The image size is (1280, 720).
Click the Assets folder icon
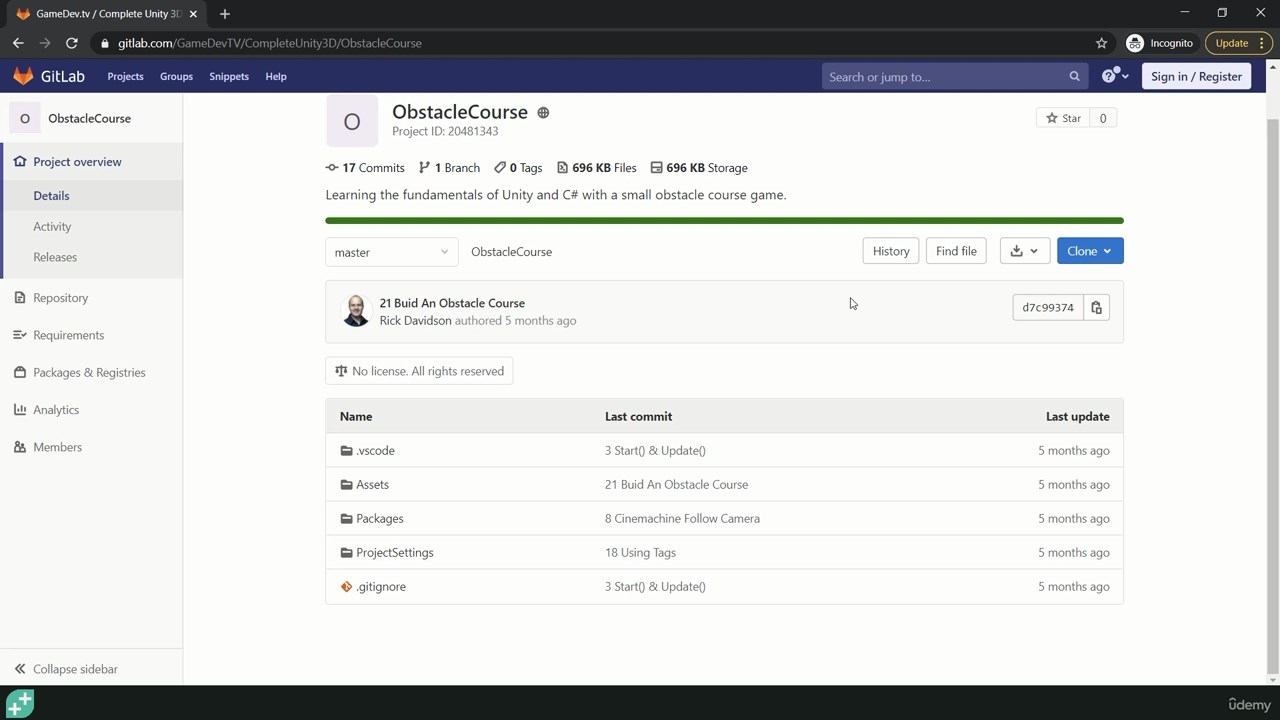(346, 484)
